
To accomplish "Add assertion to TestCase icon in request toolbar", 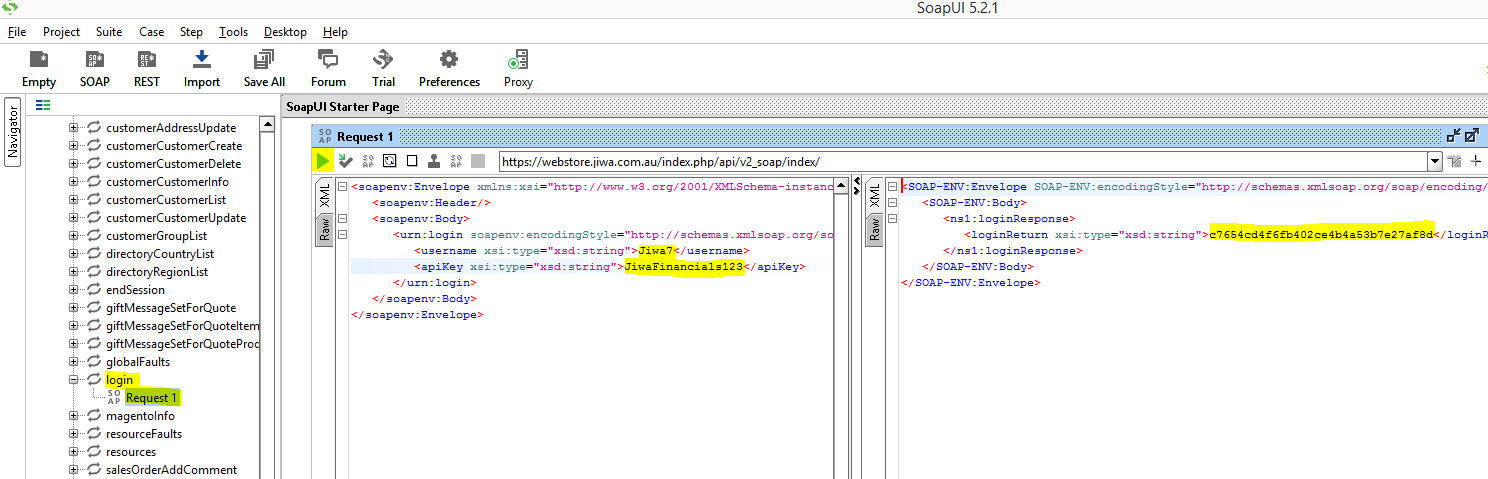I will (346, 161).
